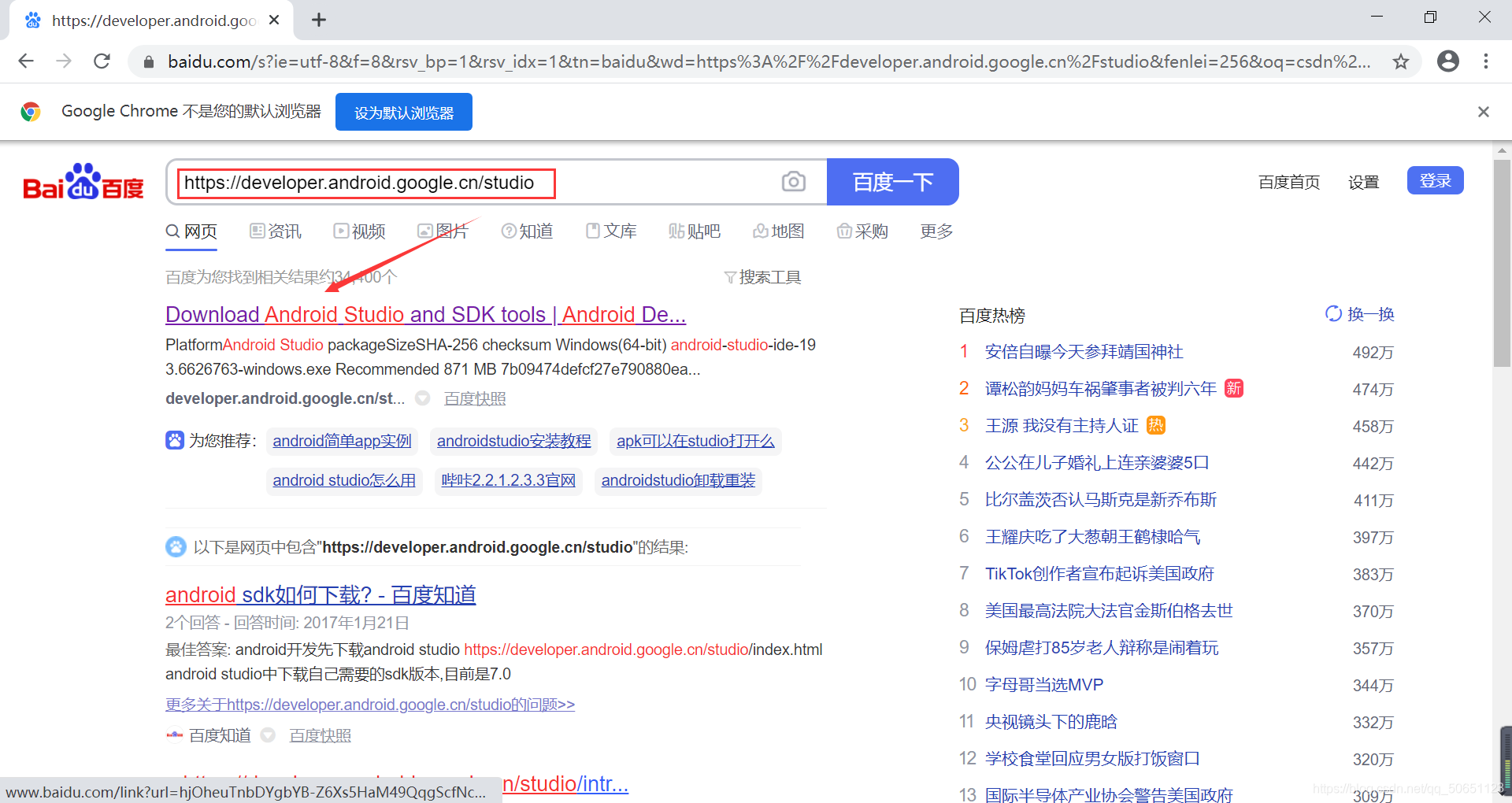Switch to the 地图 tab
The width and height of the screenshot is (1512, 803).
click(779, 231)
